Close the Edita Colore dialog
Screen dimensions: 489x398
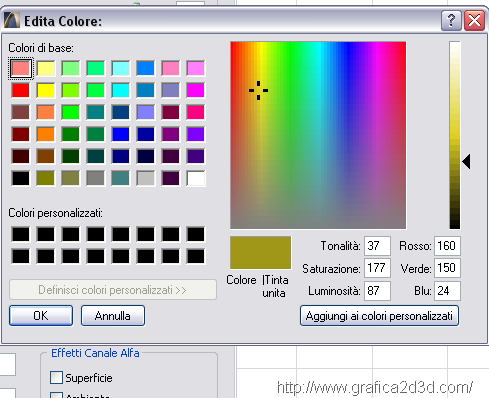pyautogui.click(x=474, y=20)
